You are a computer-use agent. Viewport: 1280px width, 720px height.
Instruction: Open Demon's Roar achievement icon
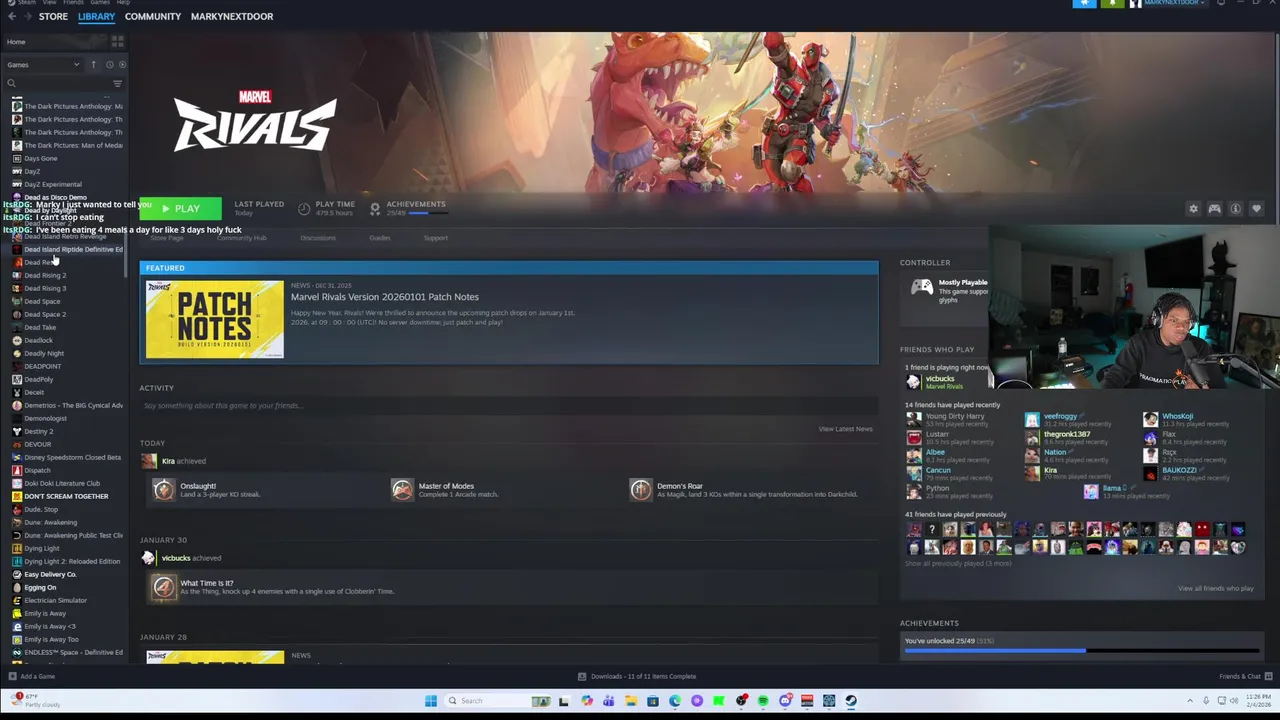640,489
